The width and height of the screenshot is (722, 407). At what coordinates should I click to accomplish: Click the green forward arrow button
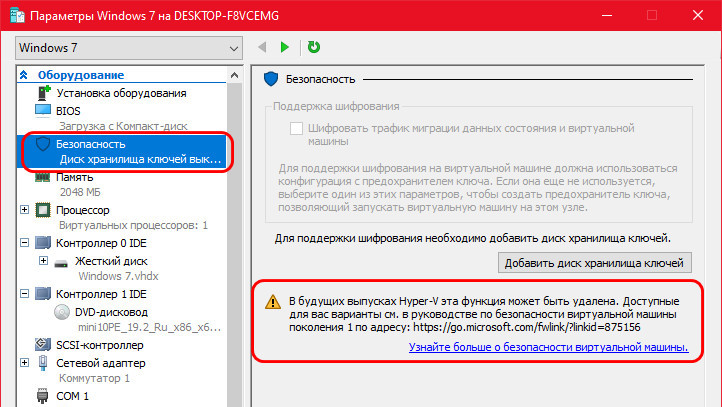click(285, 47)
